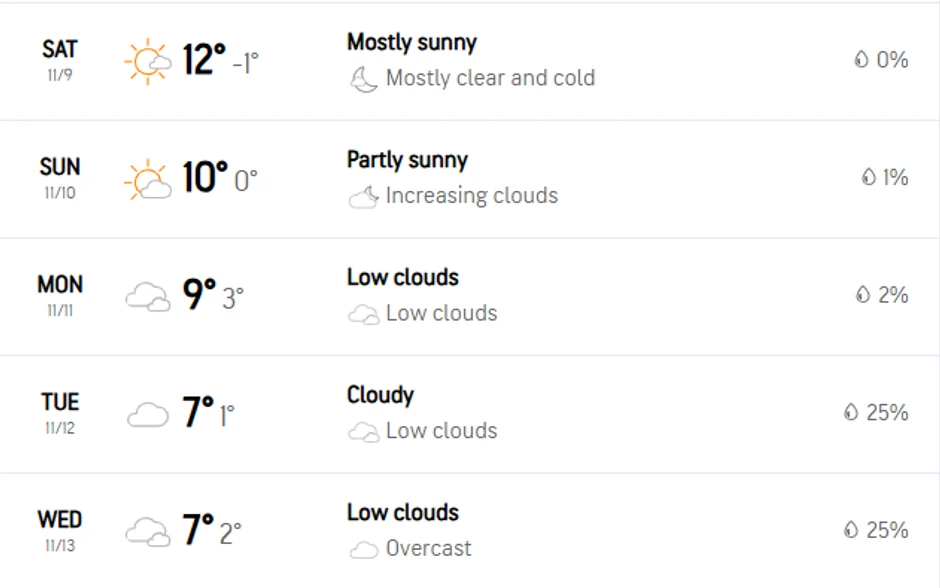Viewport: 940px width, 588px height.
Task: Open the SUN 11/10 day label
Action: click(x=60, y=177)
